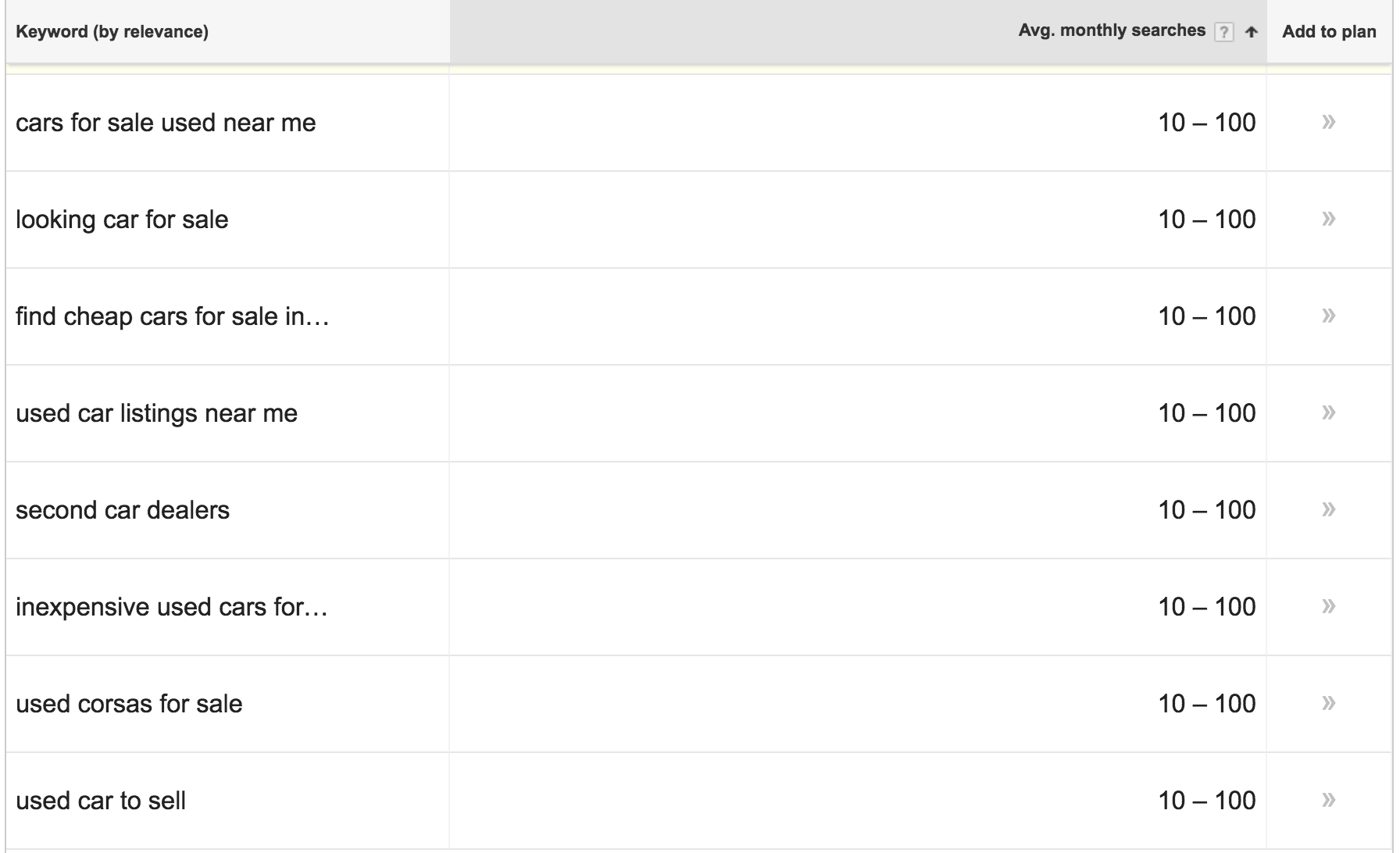Image resolution: width=1400 pixels, height=853 pixels.
Task: Add 'used car to sell' to plan
Action: point(1328,800)
